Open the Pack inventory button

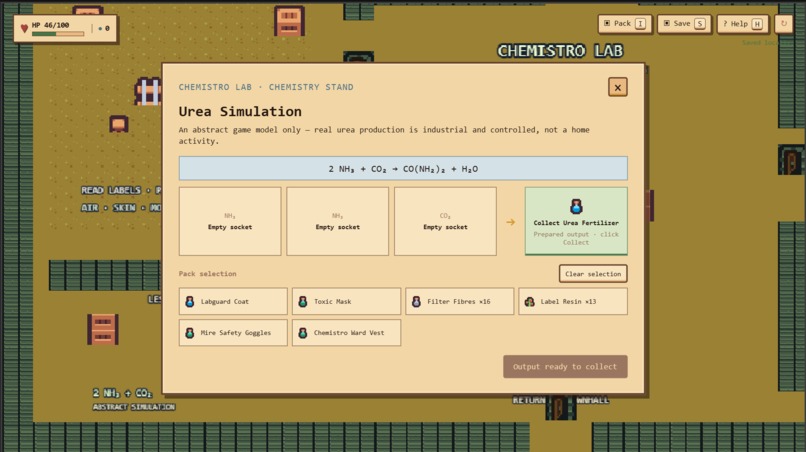point(625,24)
